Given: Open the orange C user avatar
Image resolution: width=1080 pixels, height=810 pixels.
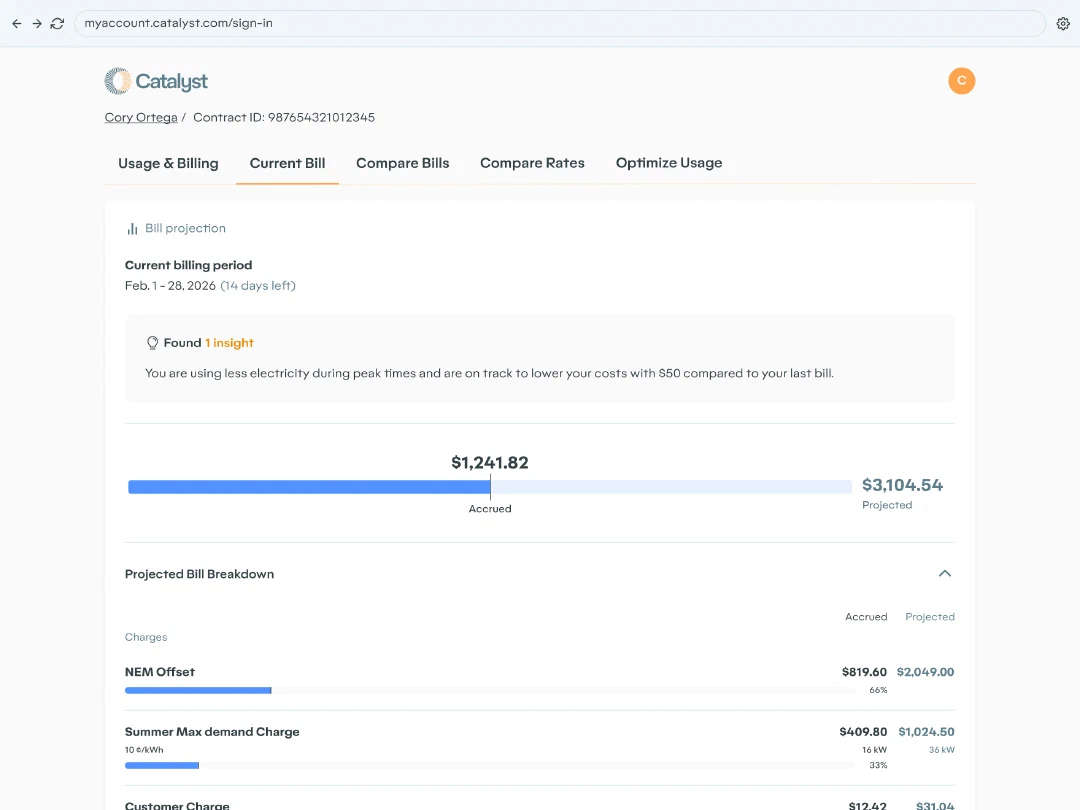Looking at the screenshot, I should tap(962, 81).
